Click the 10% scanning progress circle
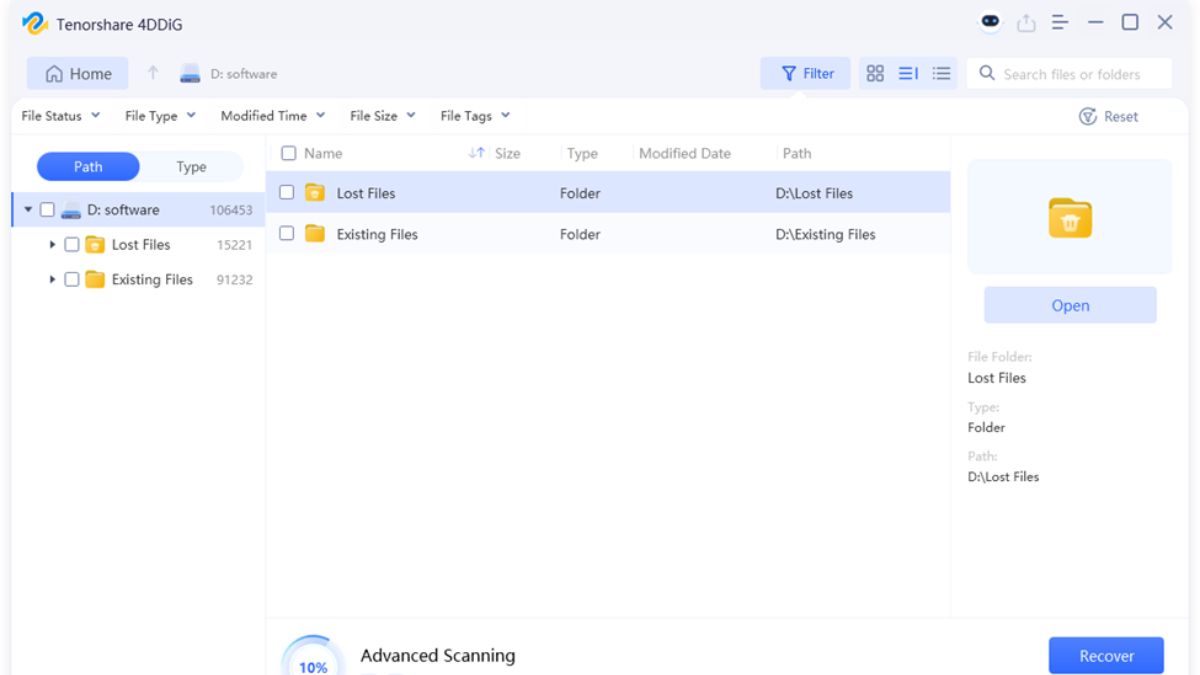Screen dimensions: 1200x675 tap(313, 657)
